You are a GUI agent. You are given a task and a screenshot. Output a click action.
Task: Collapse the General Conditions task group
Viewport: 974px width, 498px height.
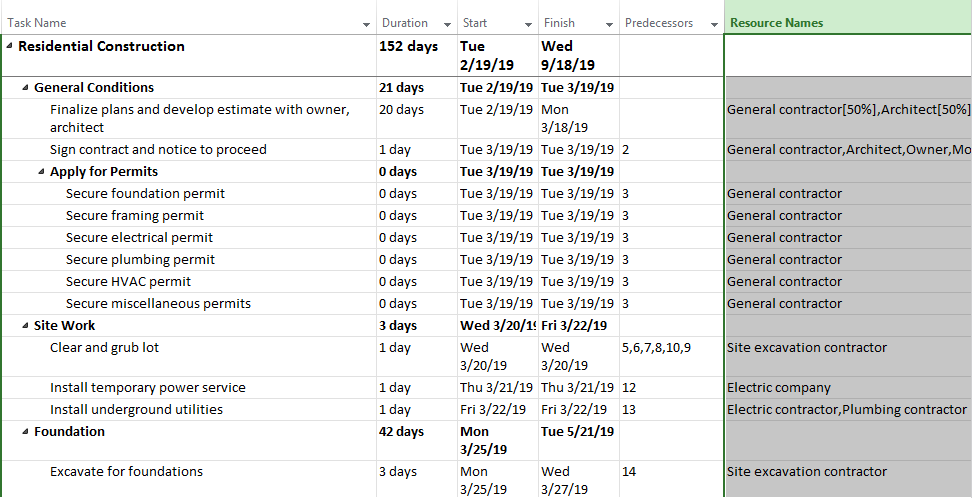click(x=26, y=88)
